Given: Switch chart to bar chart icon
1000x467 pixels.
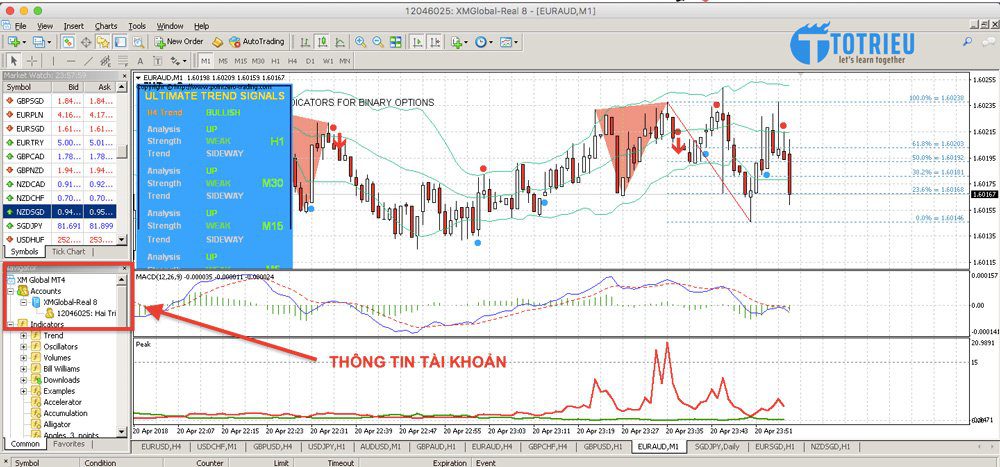Looking at the screenshot, I should 305,42.
